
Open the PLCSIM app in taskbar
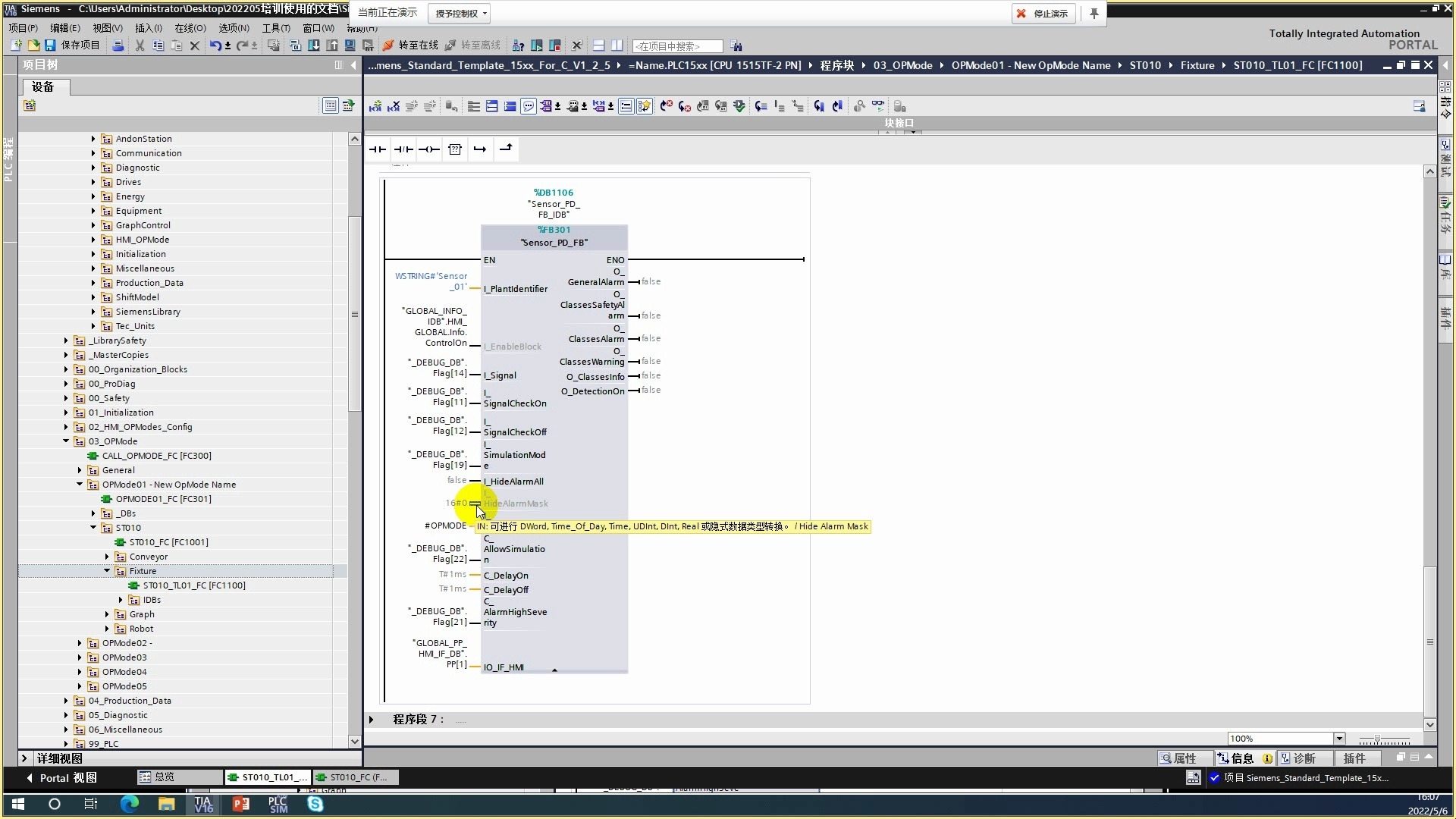pos(278,805)
